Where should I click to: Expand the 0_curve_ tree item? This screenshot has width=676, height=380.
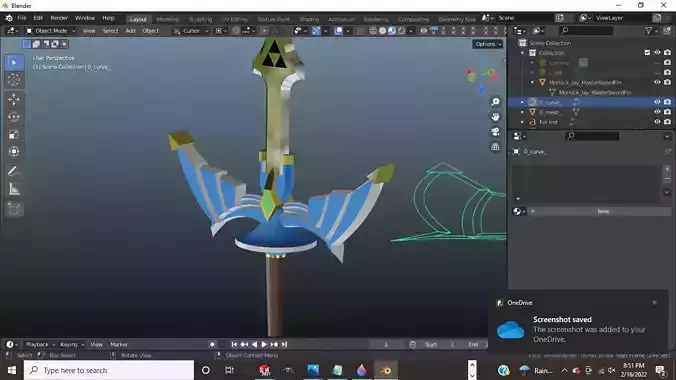[522, 102]
